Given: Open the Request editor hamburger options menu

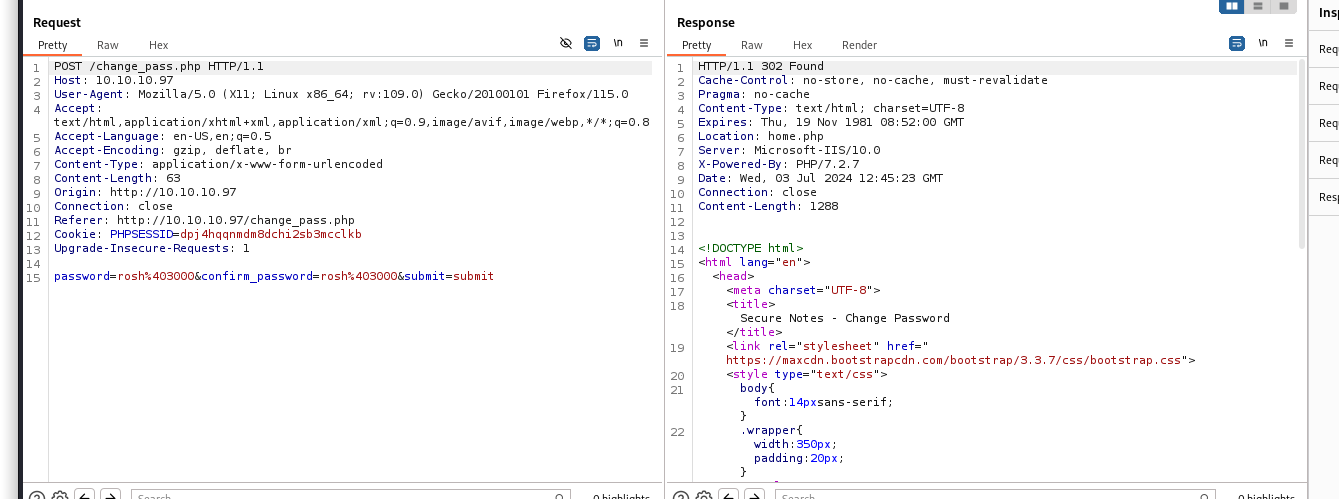Looking at the screenshot, I should [644, 44].
